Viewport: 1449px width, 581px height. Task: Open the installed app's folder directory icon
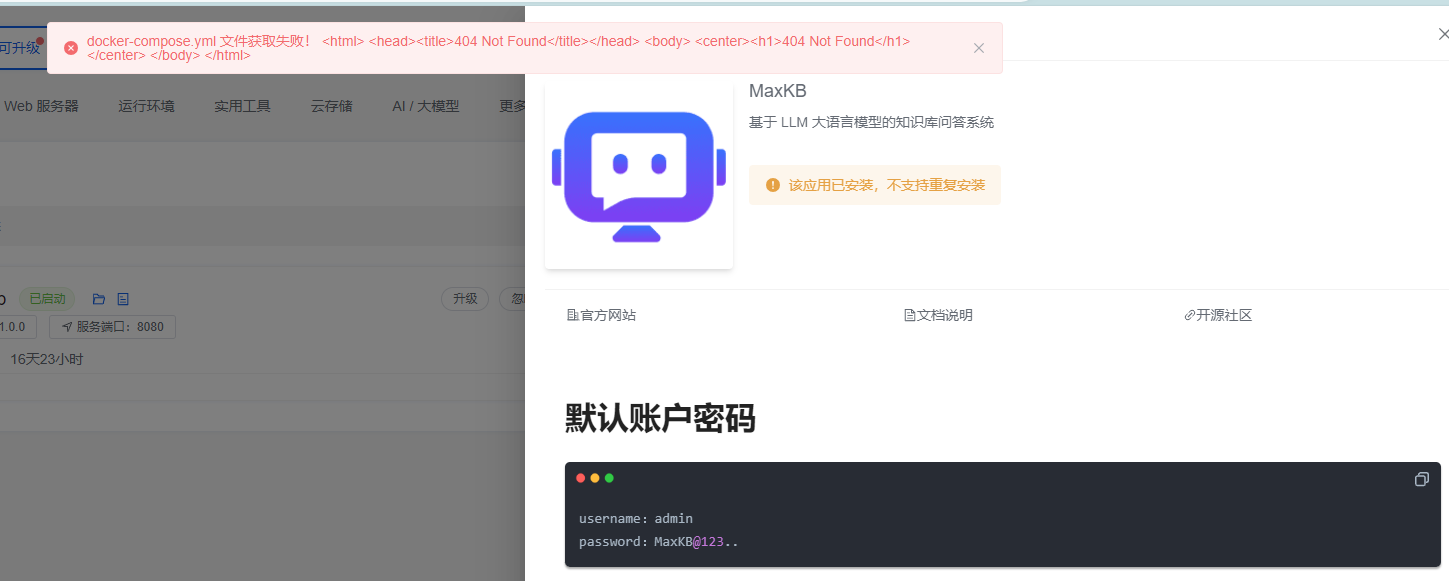click(99, 299)
